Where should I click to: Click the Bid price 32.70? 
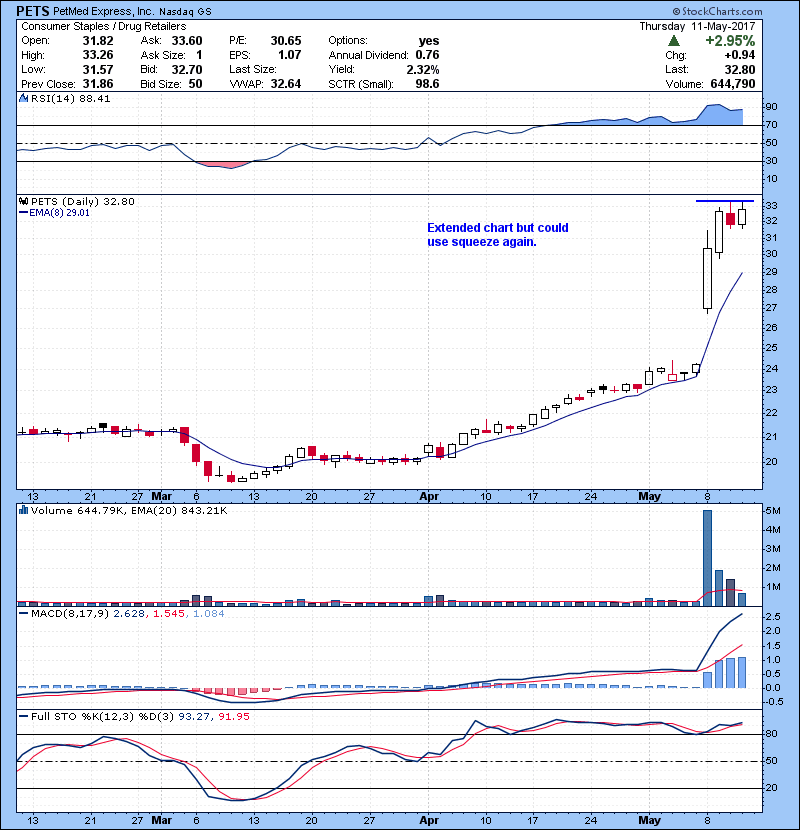tap(187, 69)
